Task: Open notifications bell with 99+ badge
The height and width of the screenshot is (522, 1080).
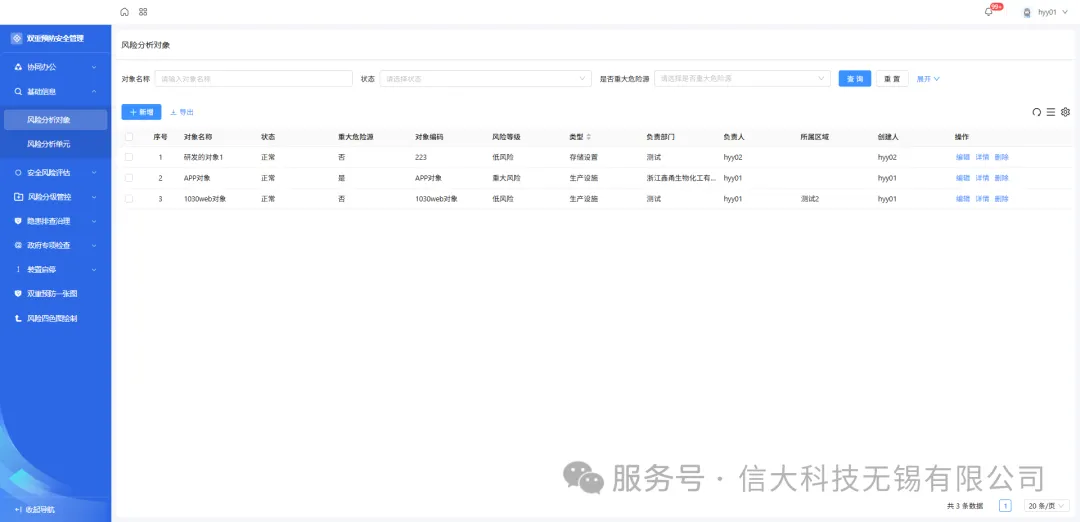Action: pos(989,12)
